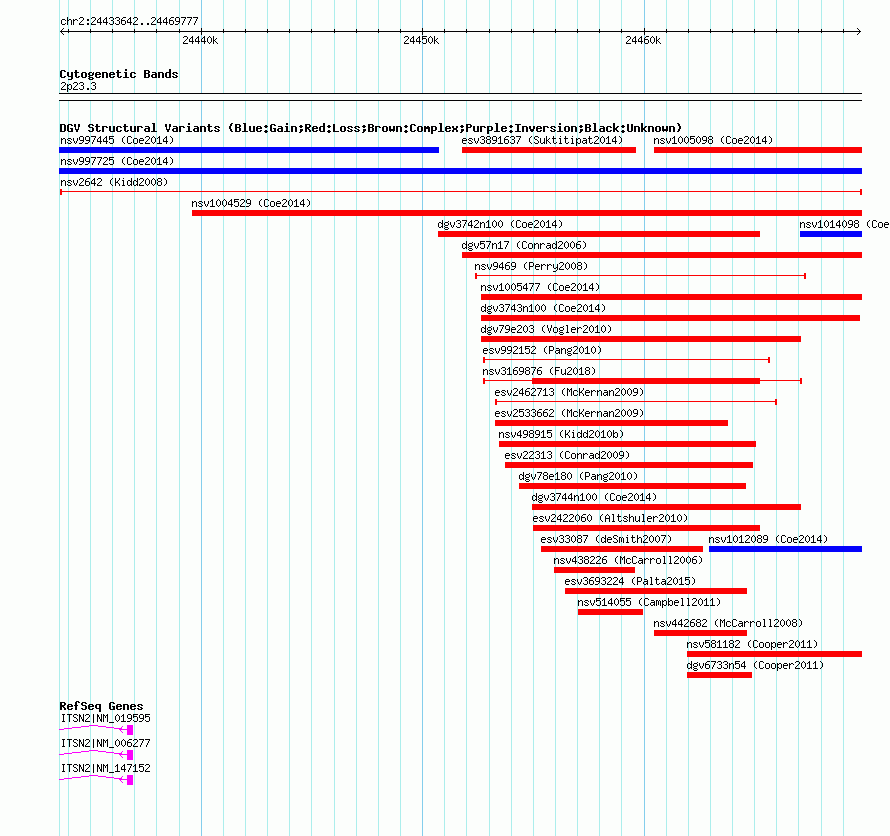Click the nsv1005098 (Coe2014) variant label

713,140
